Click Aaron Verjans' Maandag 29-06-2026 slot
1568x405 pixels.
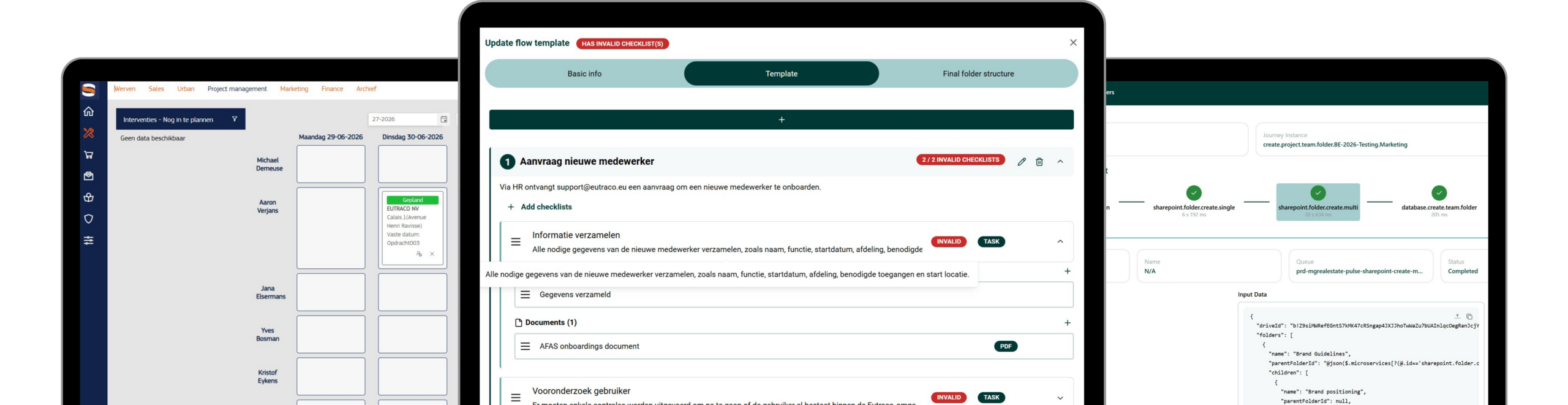click(x=331, y=228)
